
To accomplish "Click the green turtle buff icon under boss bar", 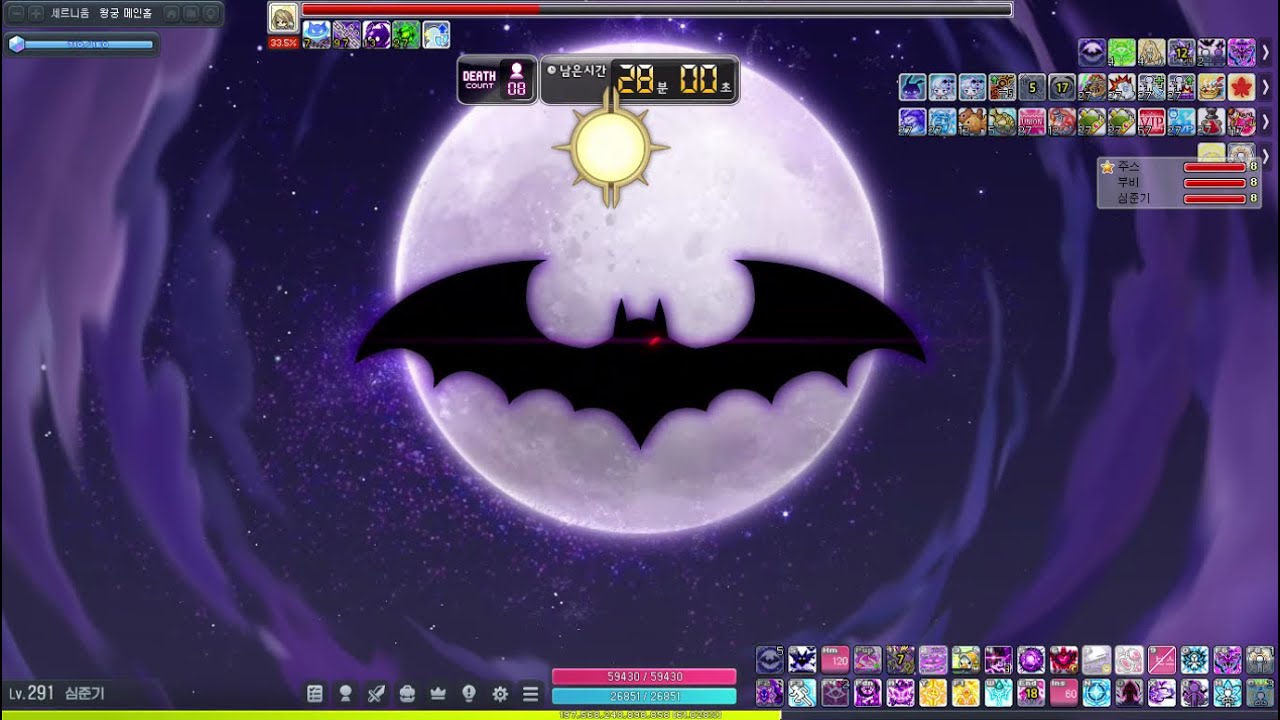I will [x=406, y=35].
